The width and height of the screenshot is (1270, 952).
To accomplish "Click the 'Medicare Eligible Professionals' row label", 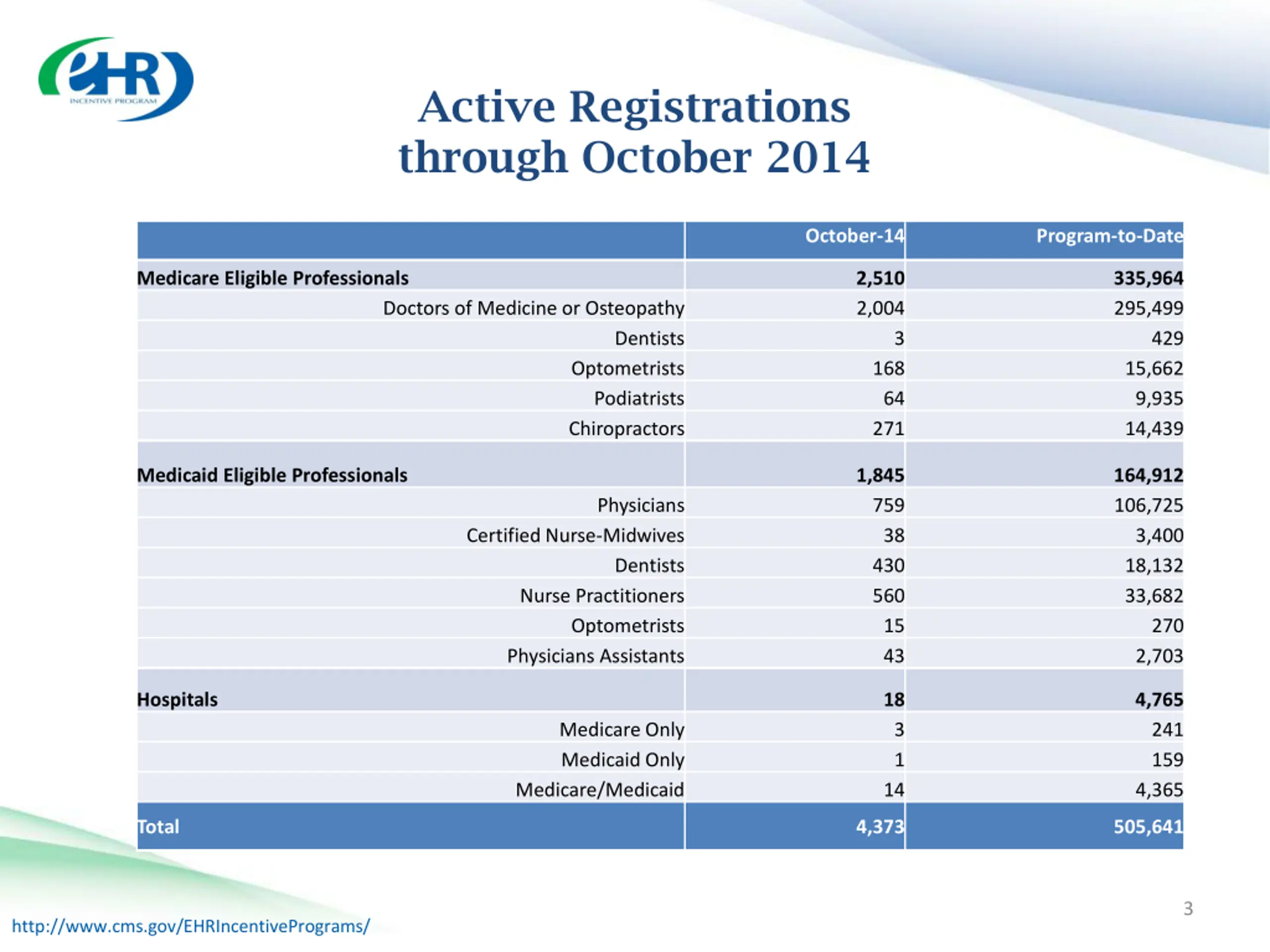I will coord(273,278).
